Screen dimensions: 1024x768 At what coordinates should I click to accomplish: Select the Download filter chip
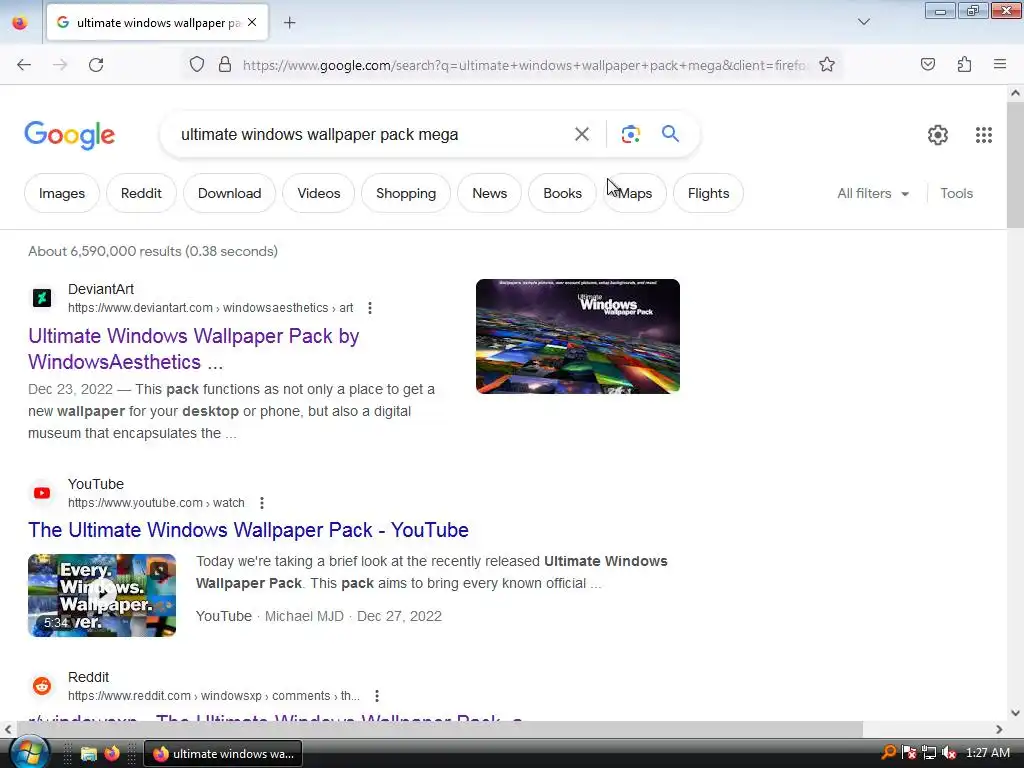click(x=229, y=193)
